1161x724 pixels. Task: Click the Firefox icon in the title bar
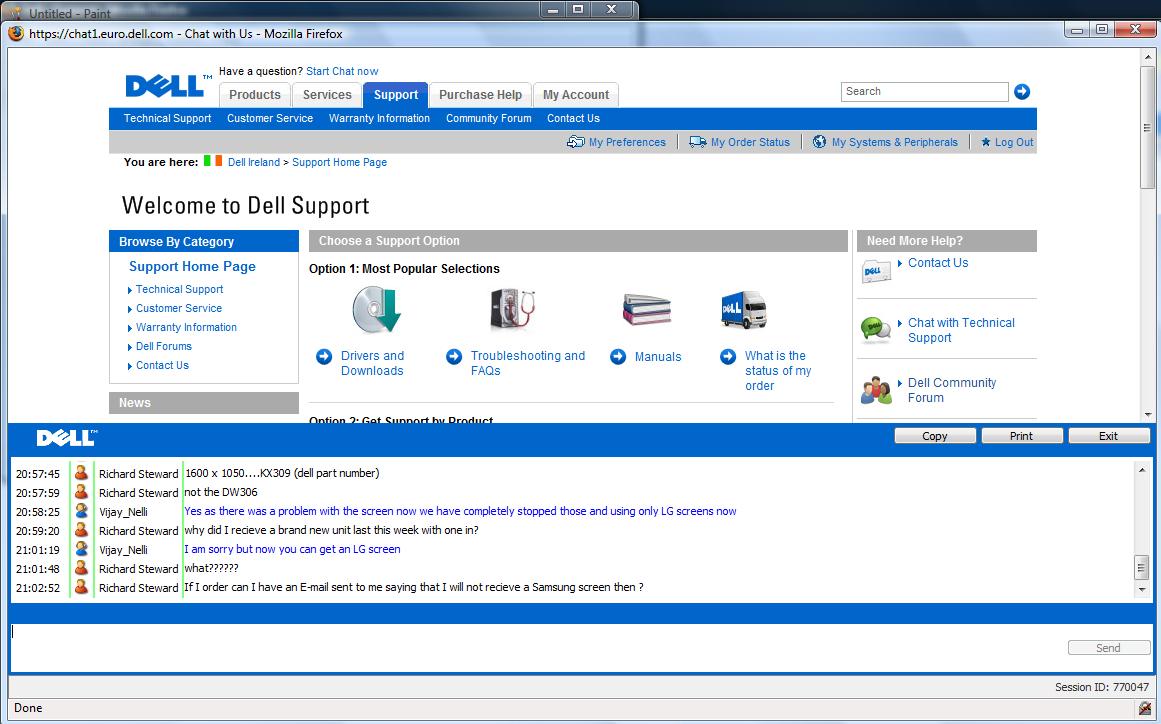click(x=16, y=33)
